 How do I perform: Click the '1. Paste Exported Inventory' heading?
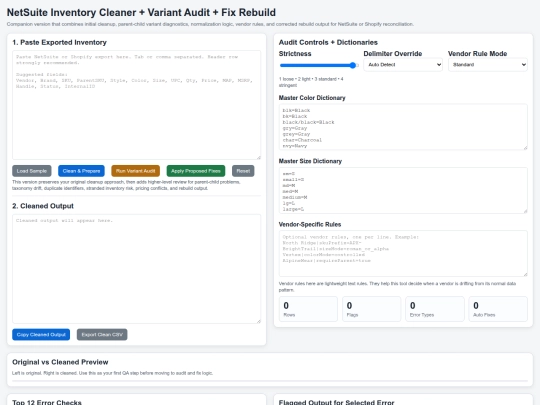(x=60, y=42)
